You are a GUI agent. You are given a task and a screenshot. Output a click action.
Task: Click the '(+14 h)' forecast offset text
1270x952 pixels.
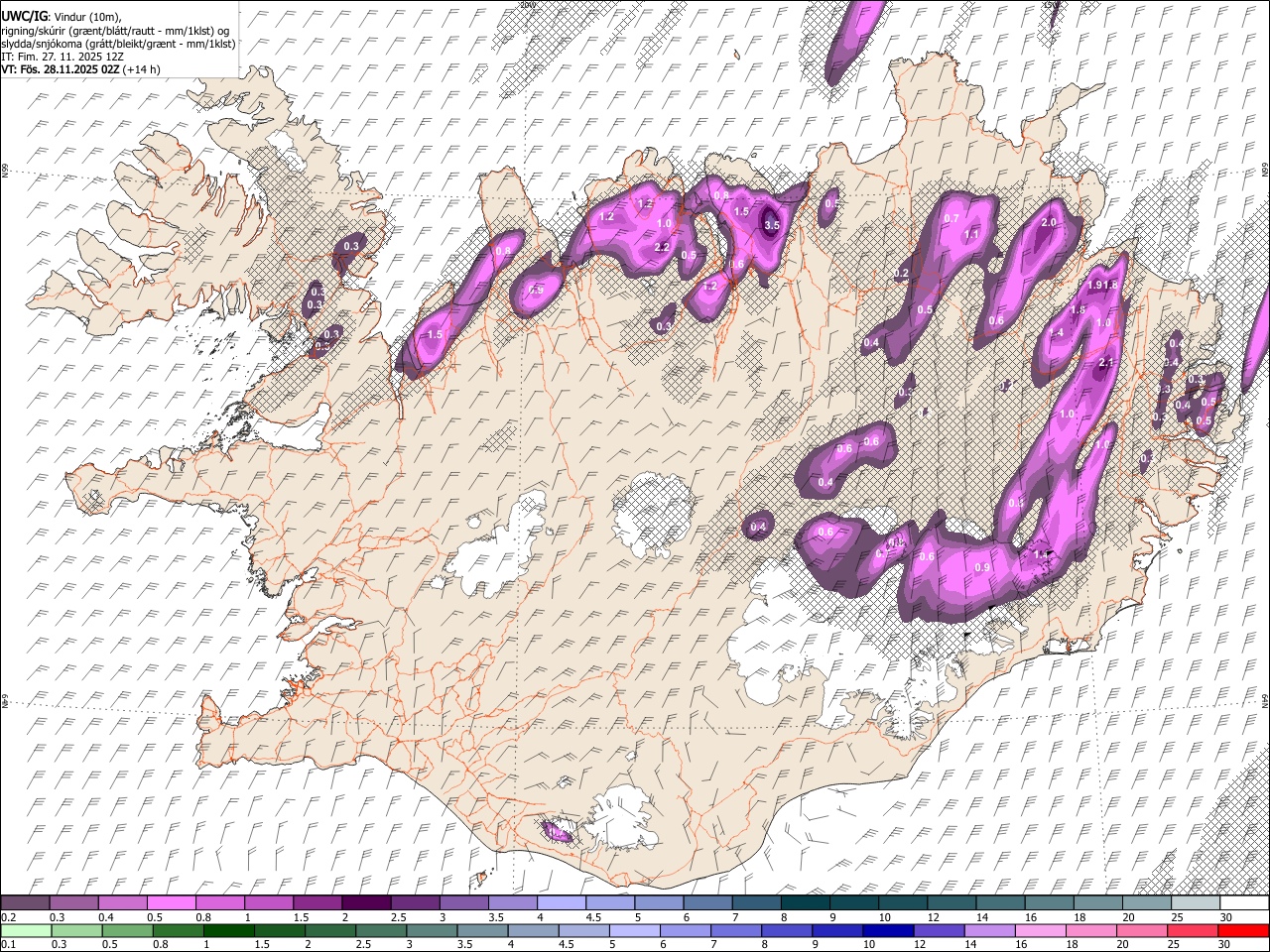point(141,69)
